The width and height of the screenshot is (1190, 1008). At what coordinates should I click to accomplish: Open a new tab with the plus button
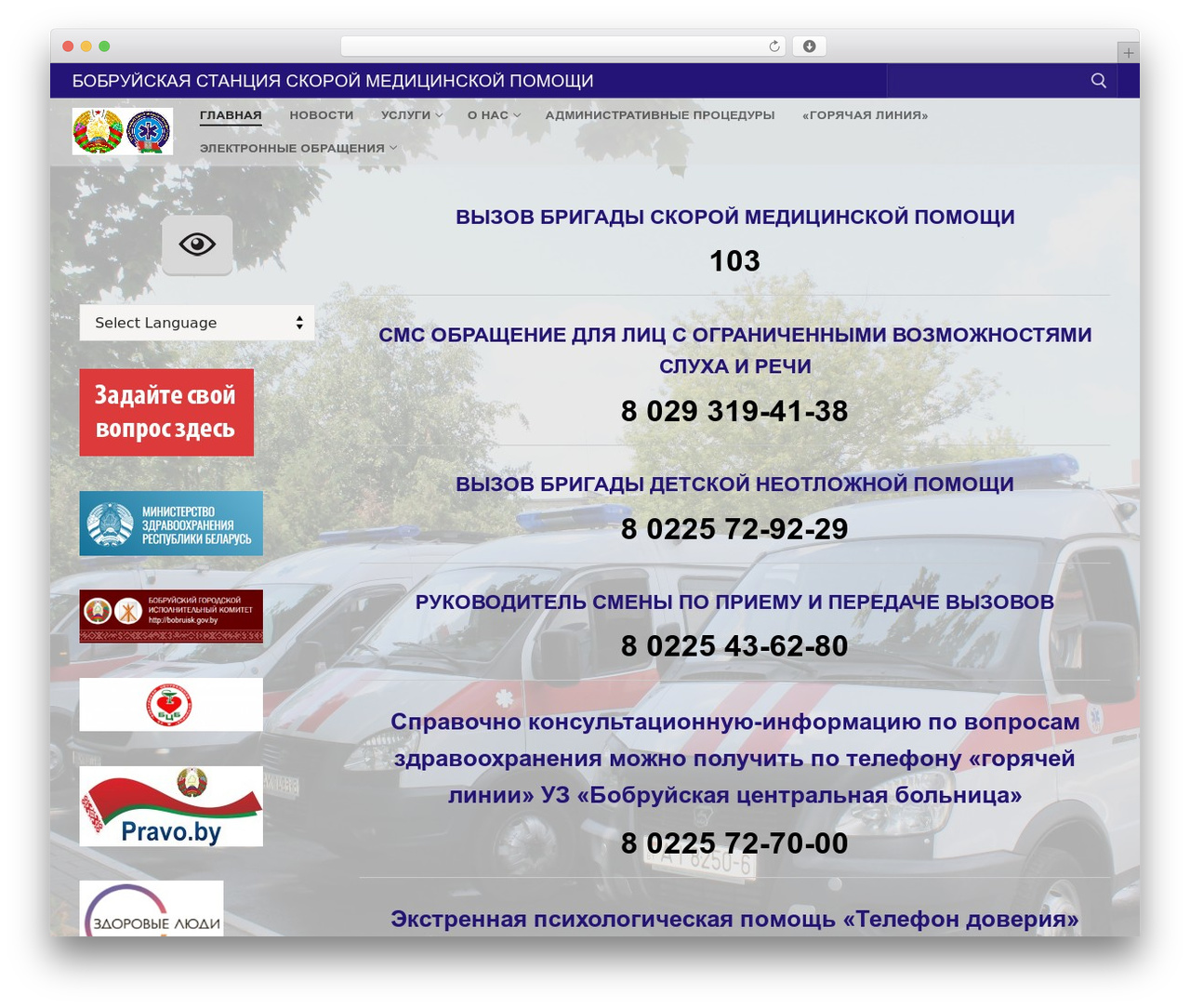tap(1128, 53)
